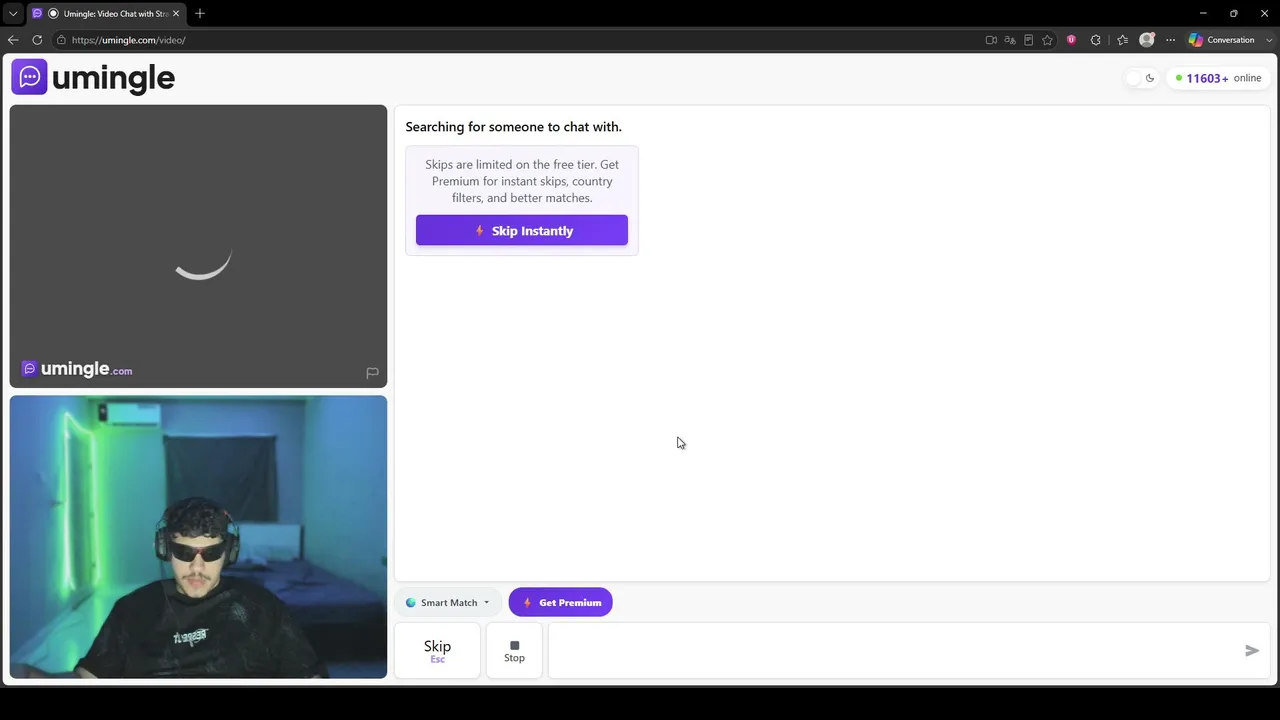
Task: Click your own webcam preview
Action: [x=198, y=537]
